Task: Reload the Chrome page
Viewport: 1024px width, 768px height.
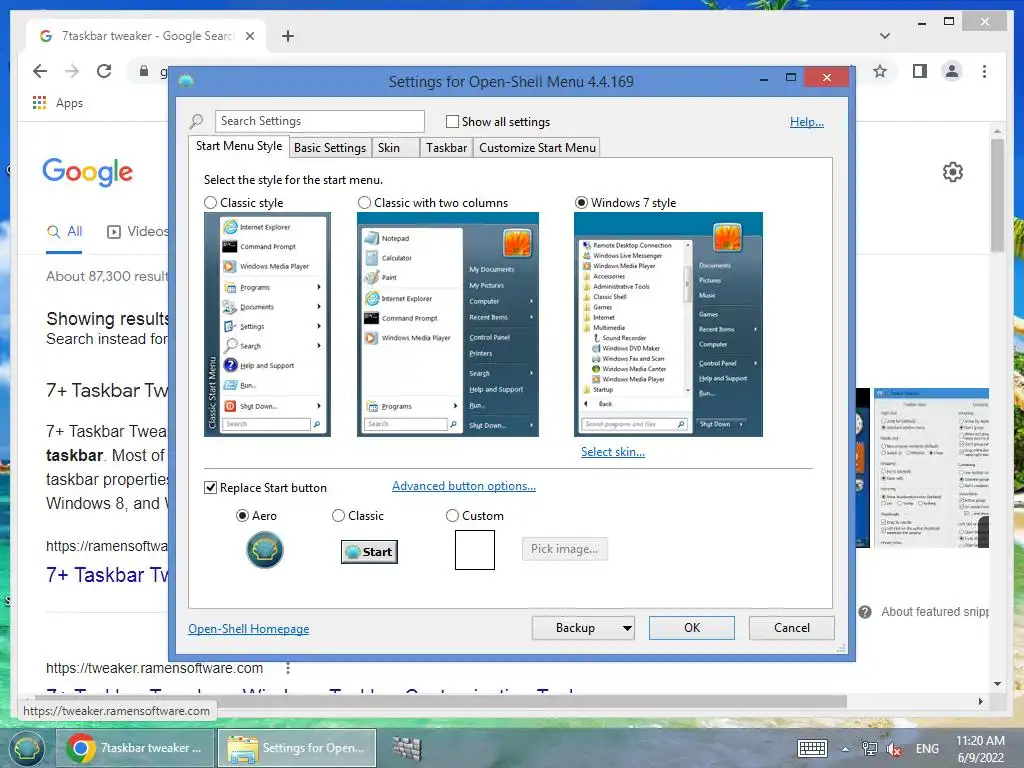Action: point(104,71)
